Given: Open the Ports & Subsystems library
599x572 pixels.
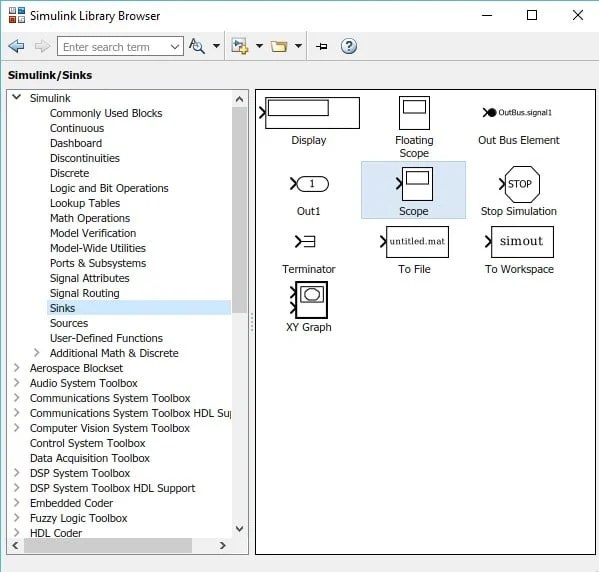Looking at the screenshot, I should (x=98, y=263).
